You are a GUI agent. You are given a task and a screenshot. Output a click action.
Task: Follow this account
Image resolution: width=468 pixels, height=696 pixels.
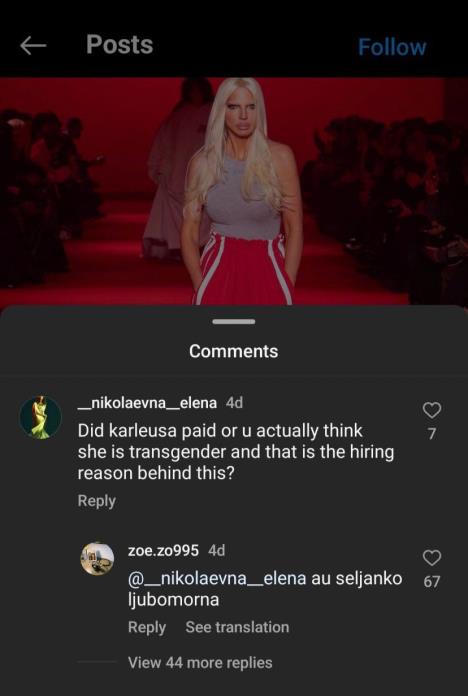(x=392, y=47)
